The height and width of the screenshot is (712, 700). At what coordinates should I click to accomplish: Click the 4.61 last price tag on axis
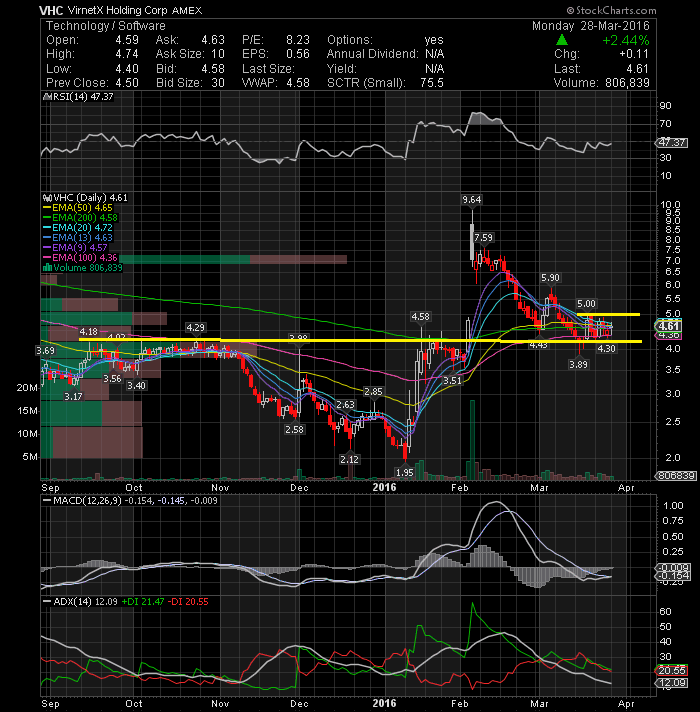668,326
